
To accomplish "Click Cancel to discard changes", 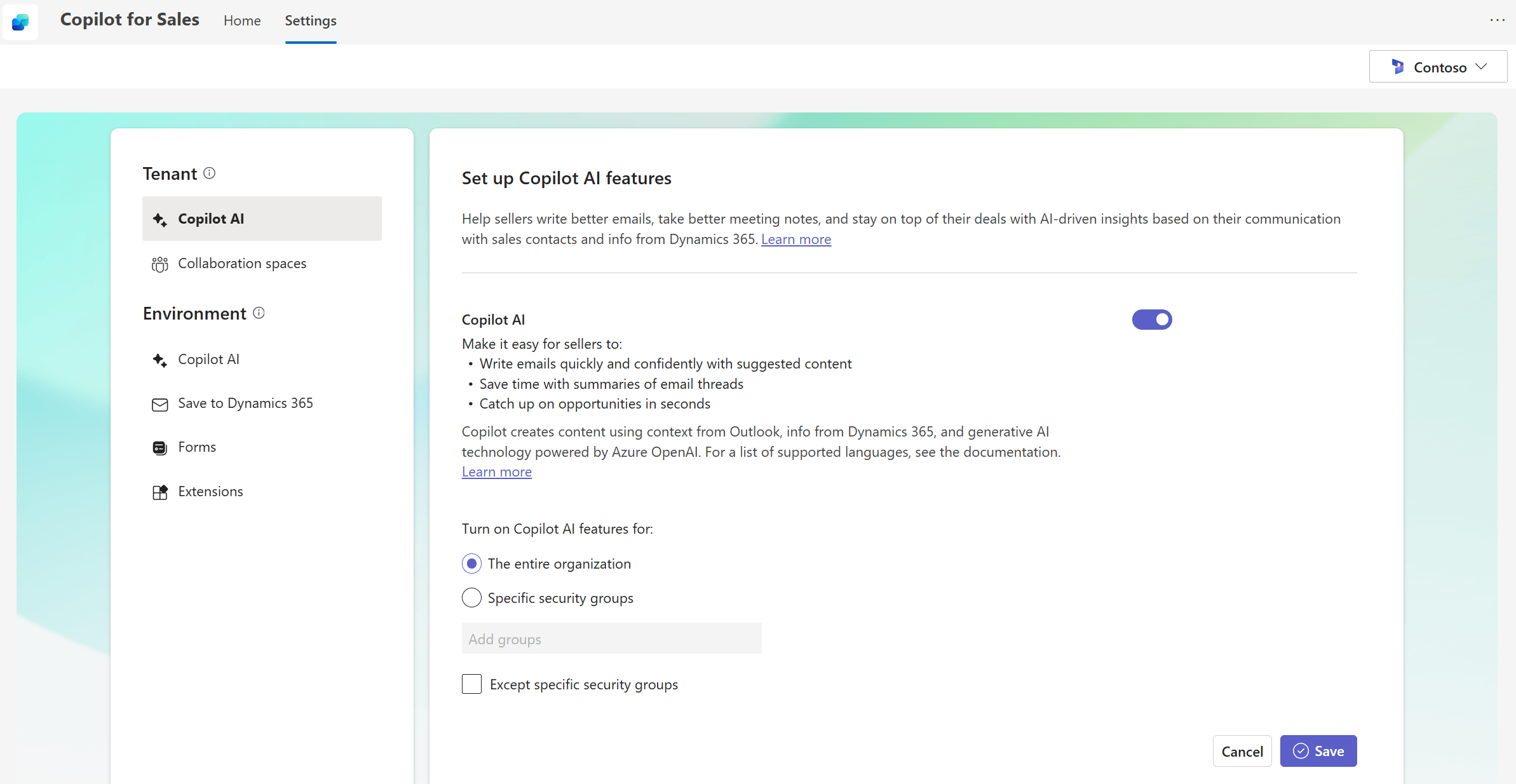I will pyautogui.click(x=1243, y=751).
